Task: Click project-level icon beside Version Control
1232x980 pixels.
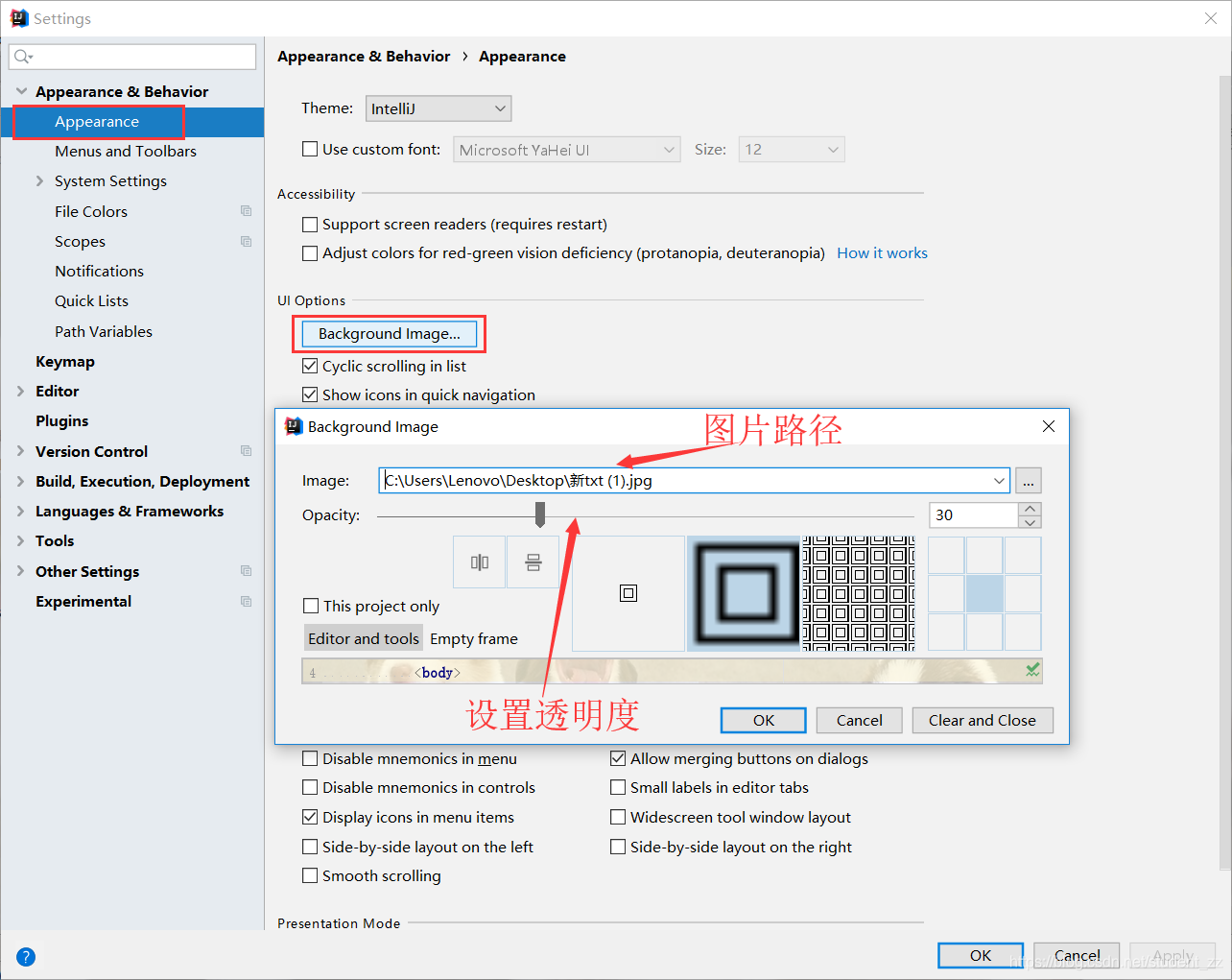Action: pos(247,451)
